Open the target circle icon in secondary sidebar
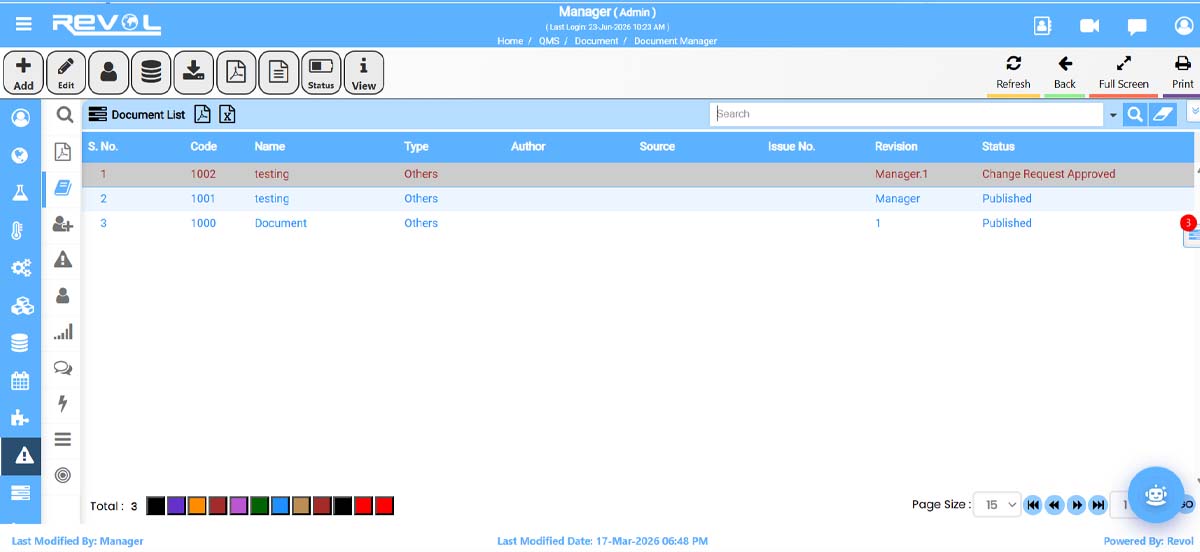The height and width of the screenshot is (552, 1200). (62, 475)
